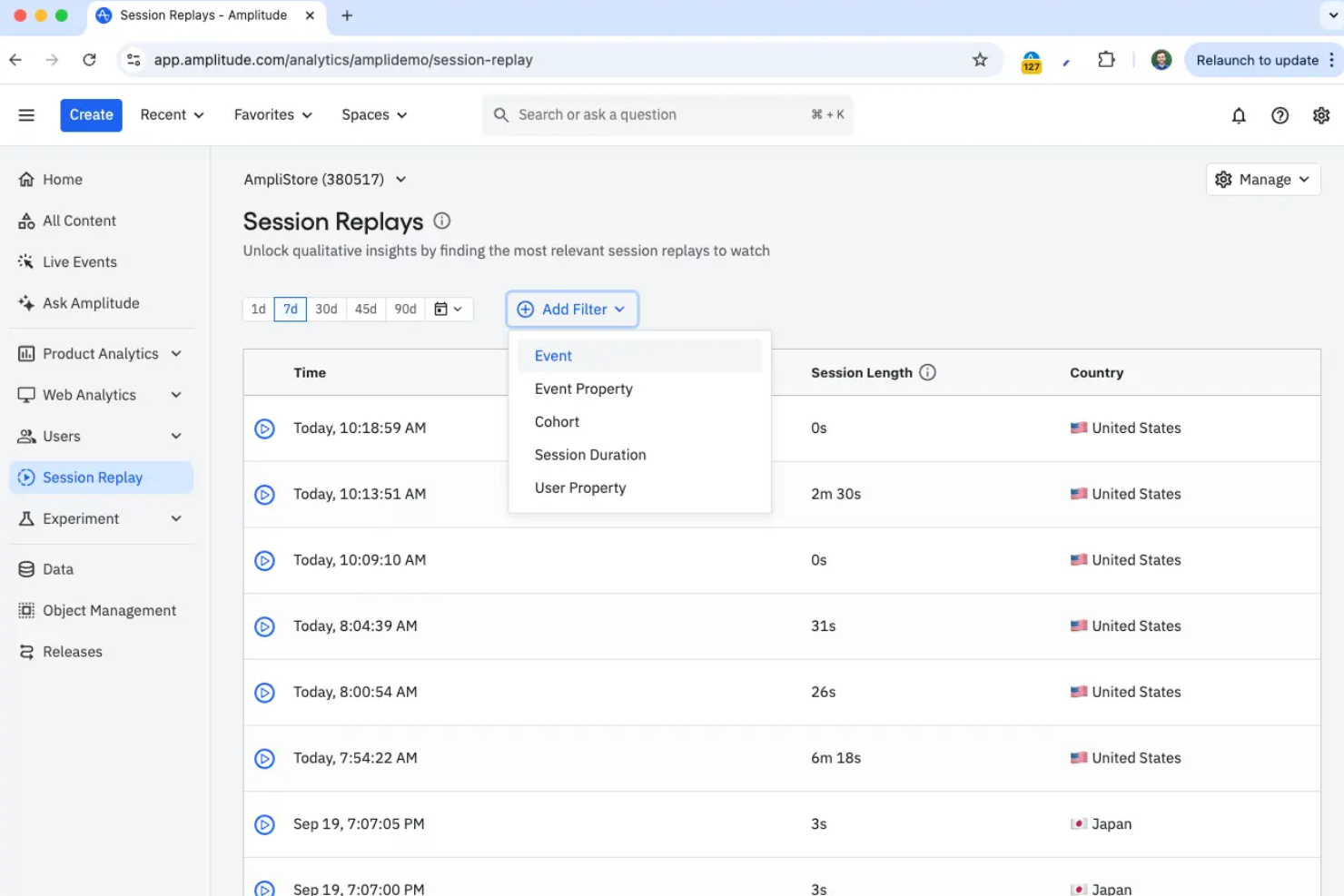Open the tab search dropdown arrow
The width and height of the screenshot is (1344, 896).
1333,15
